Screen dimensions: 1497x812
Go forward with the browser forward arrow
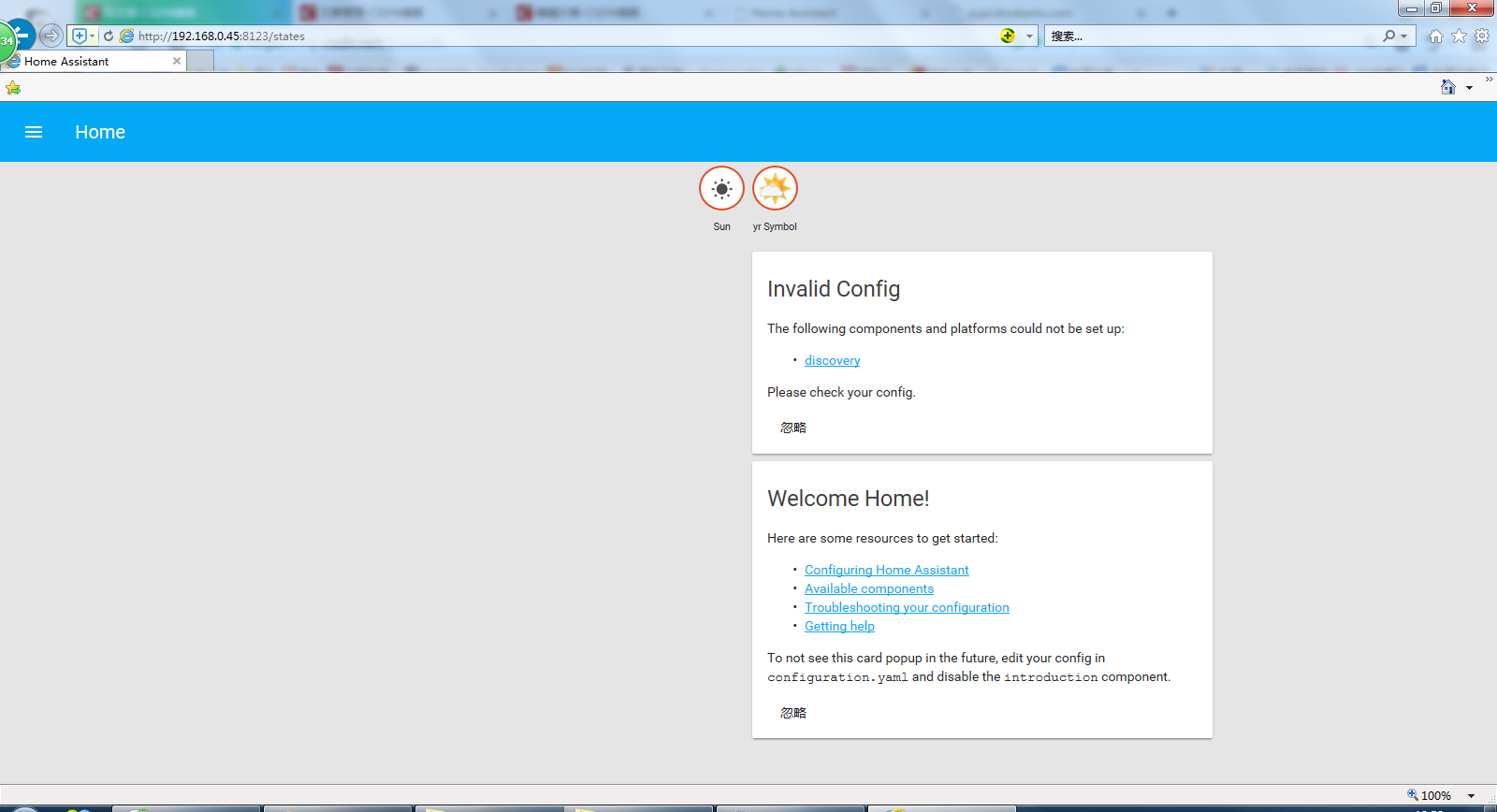point(51,36)
